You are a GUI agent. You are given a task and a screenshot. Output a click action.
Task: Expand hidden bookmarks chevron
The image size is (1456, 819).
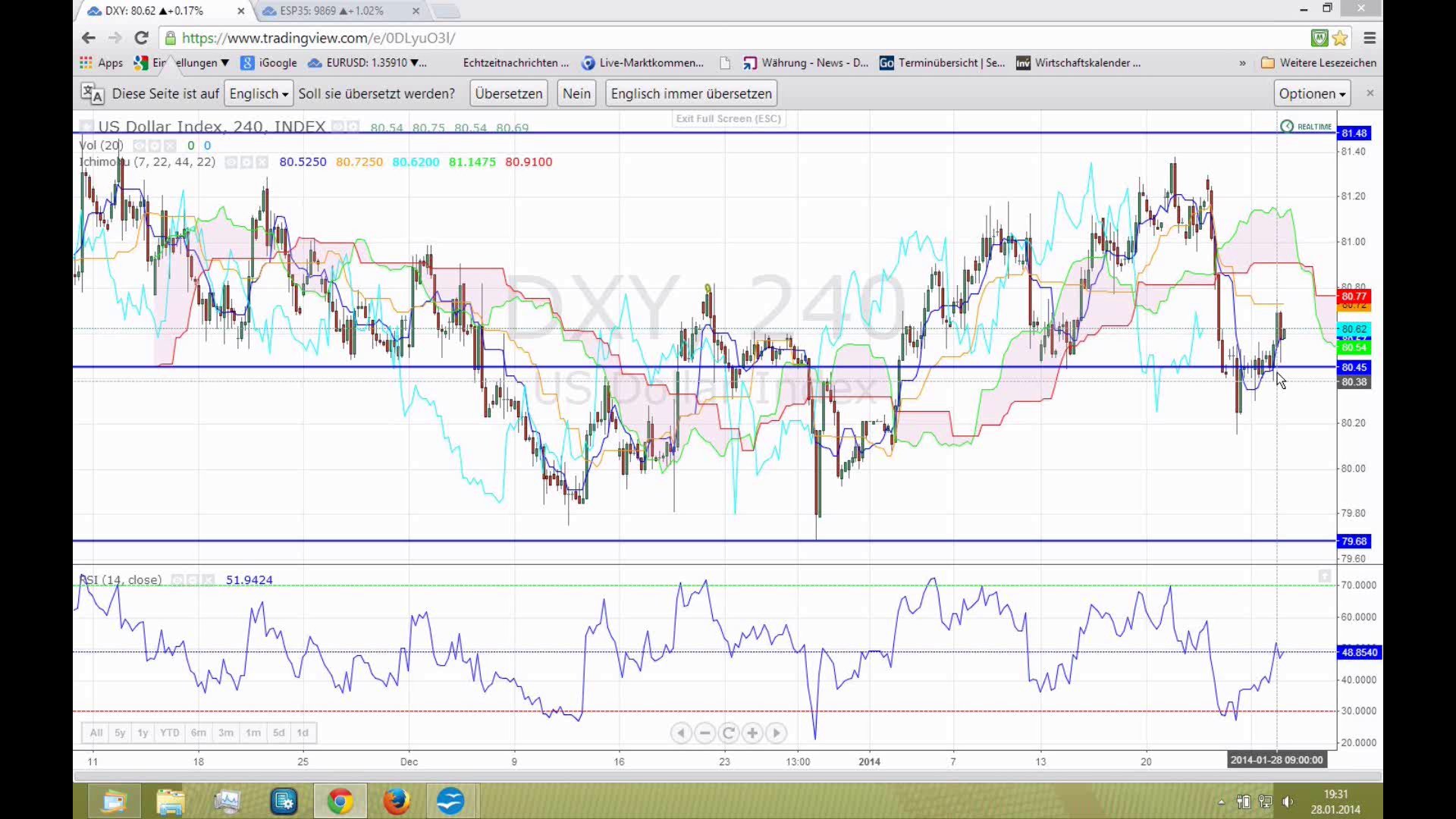tap(1242, 63)
